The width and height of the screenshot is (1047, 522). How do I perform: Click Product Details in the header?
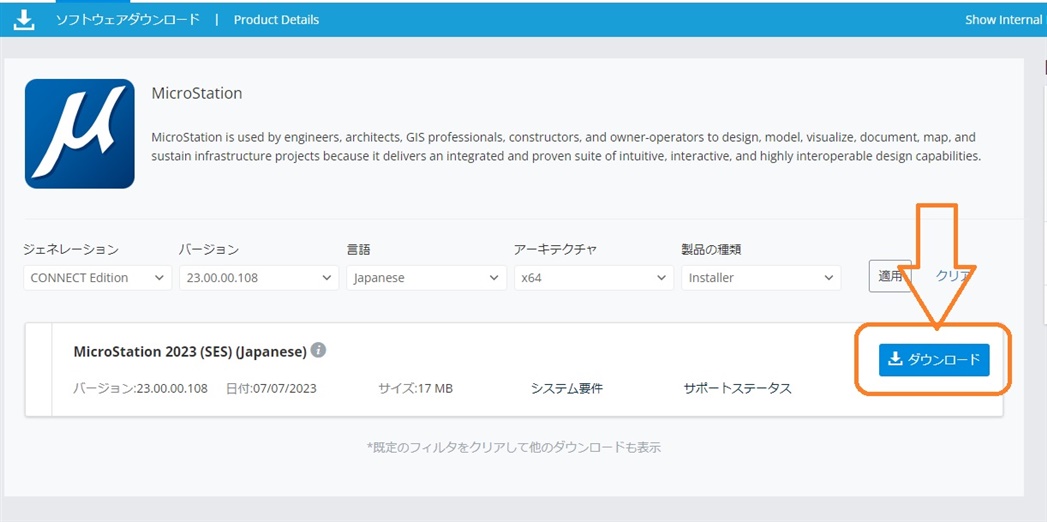point(276,20)
